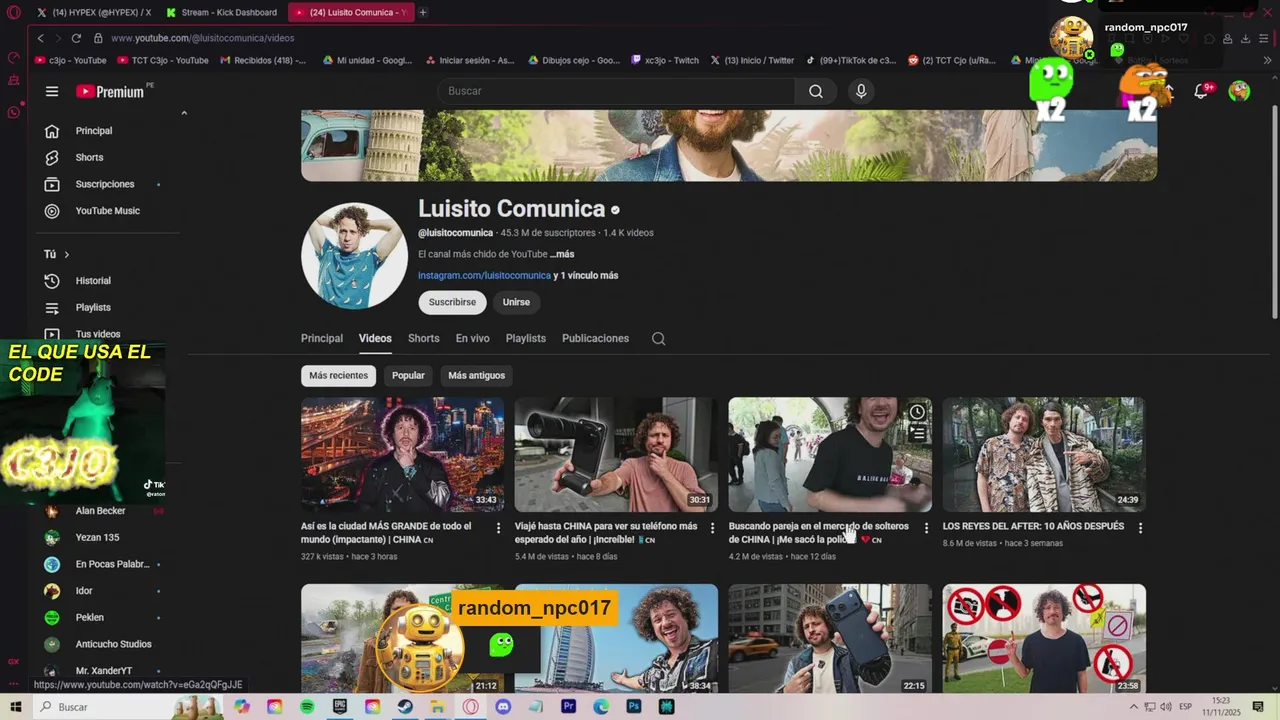Open instagram.com/luisitocomunica link
Image resolution: width=1280 pixels, height=720 pixels.
[484, 275]
